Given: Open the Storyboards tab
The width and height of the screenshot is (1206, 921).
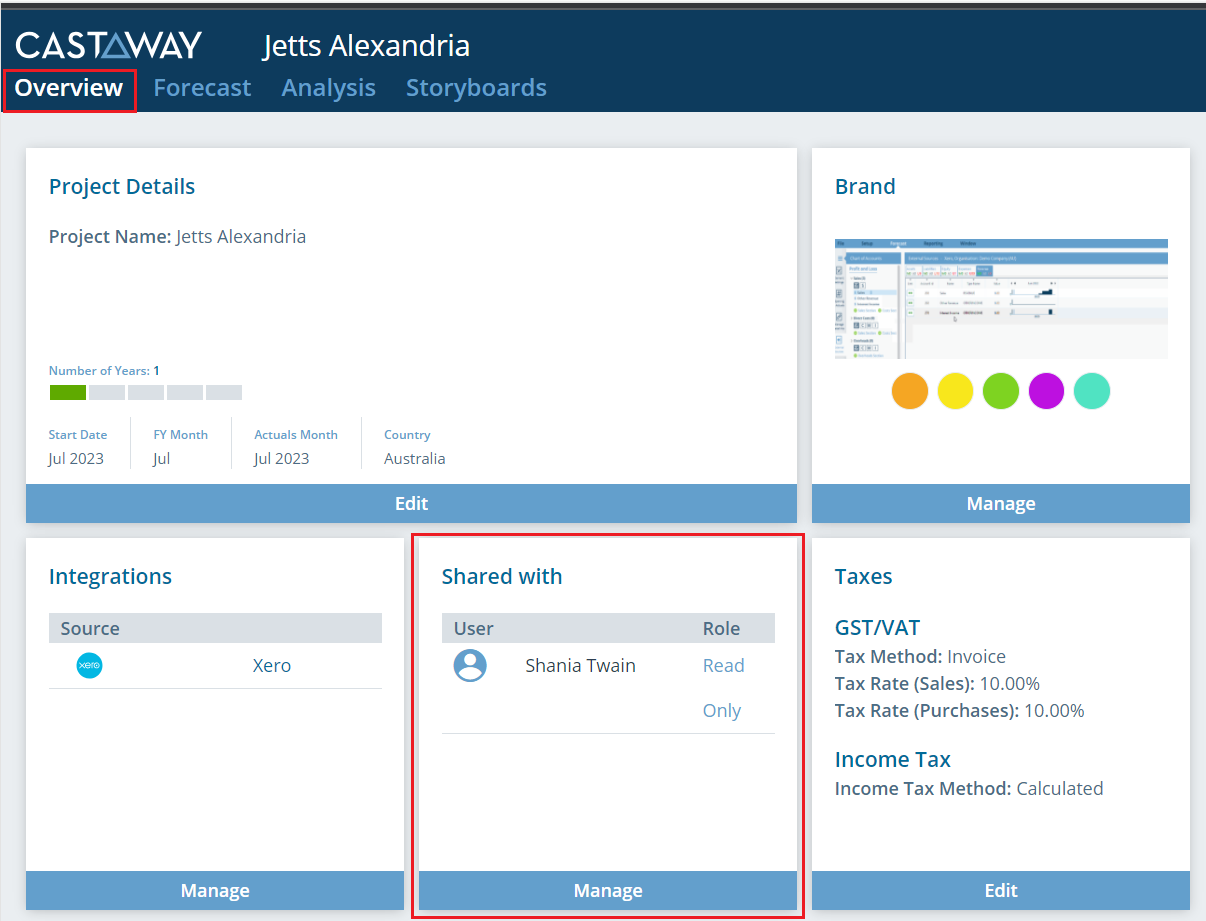Looking at the screenshot, I should pos(476,88).
